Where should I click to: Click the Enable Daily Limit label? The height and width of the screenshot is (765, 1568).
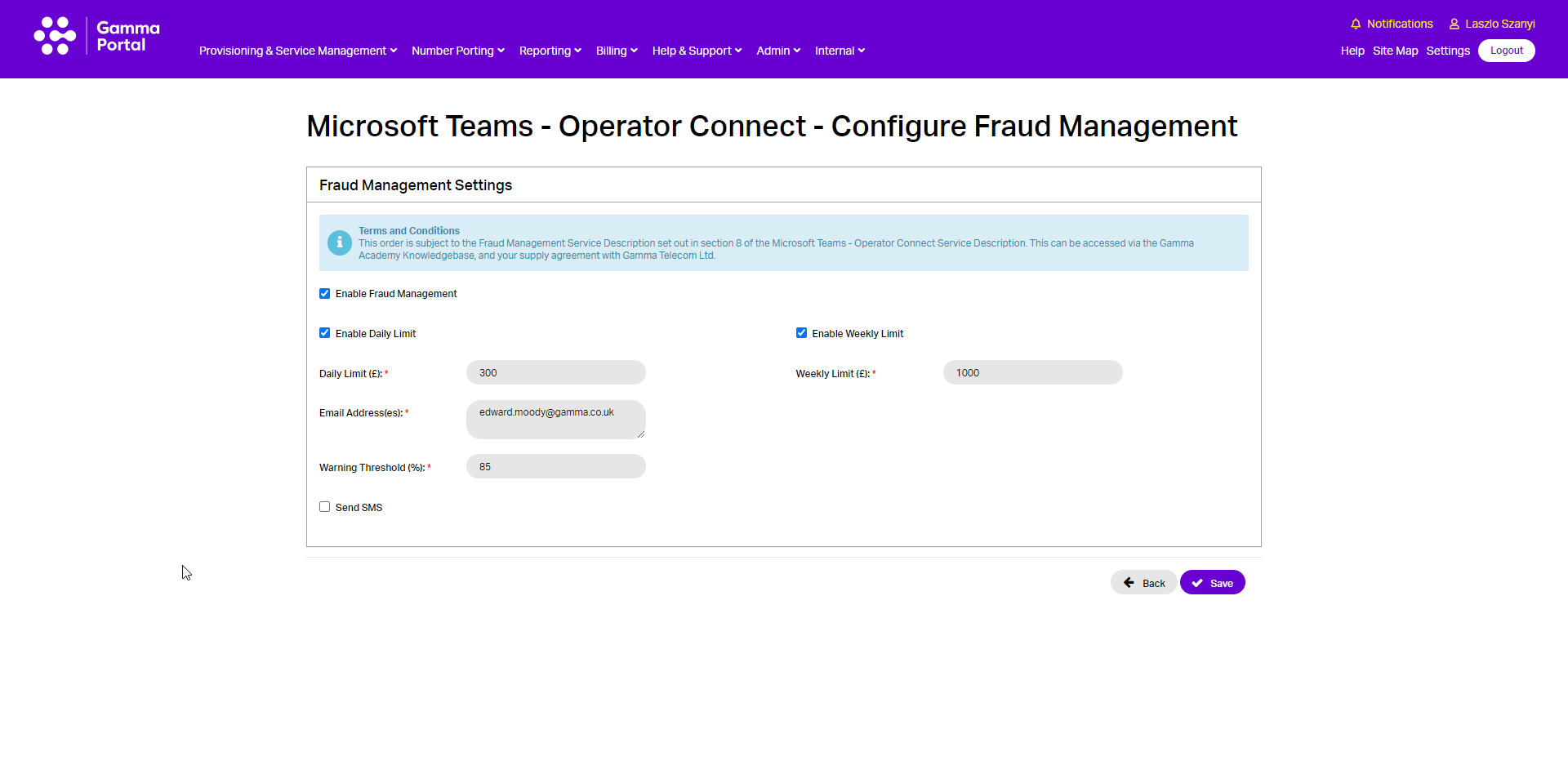click(376, 334)
